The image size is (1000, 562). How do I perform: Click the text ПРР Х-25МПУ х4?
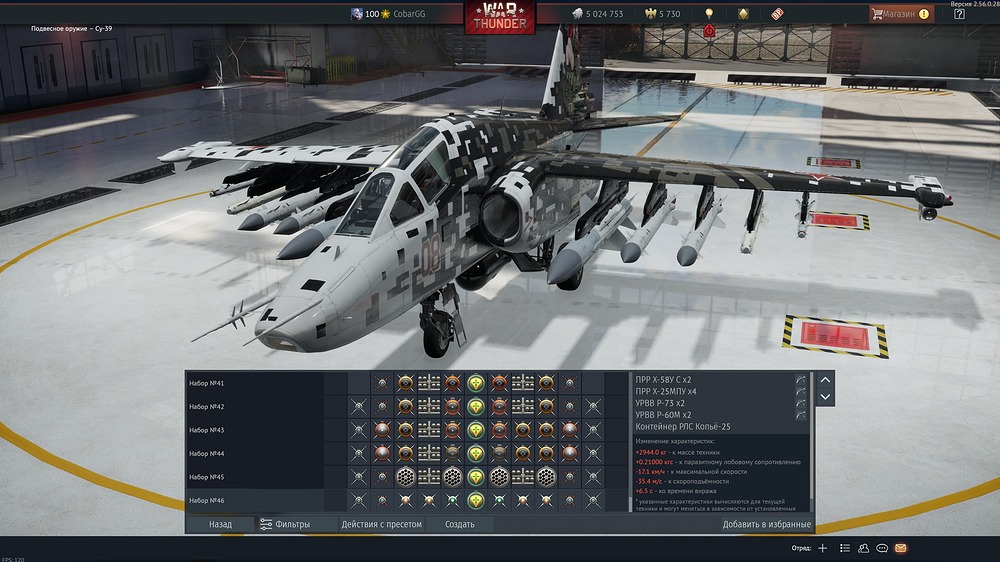click(666, 392)
